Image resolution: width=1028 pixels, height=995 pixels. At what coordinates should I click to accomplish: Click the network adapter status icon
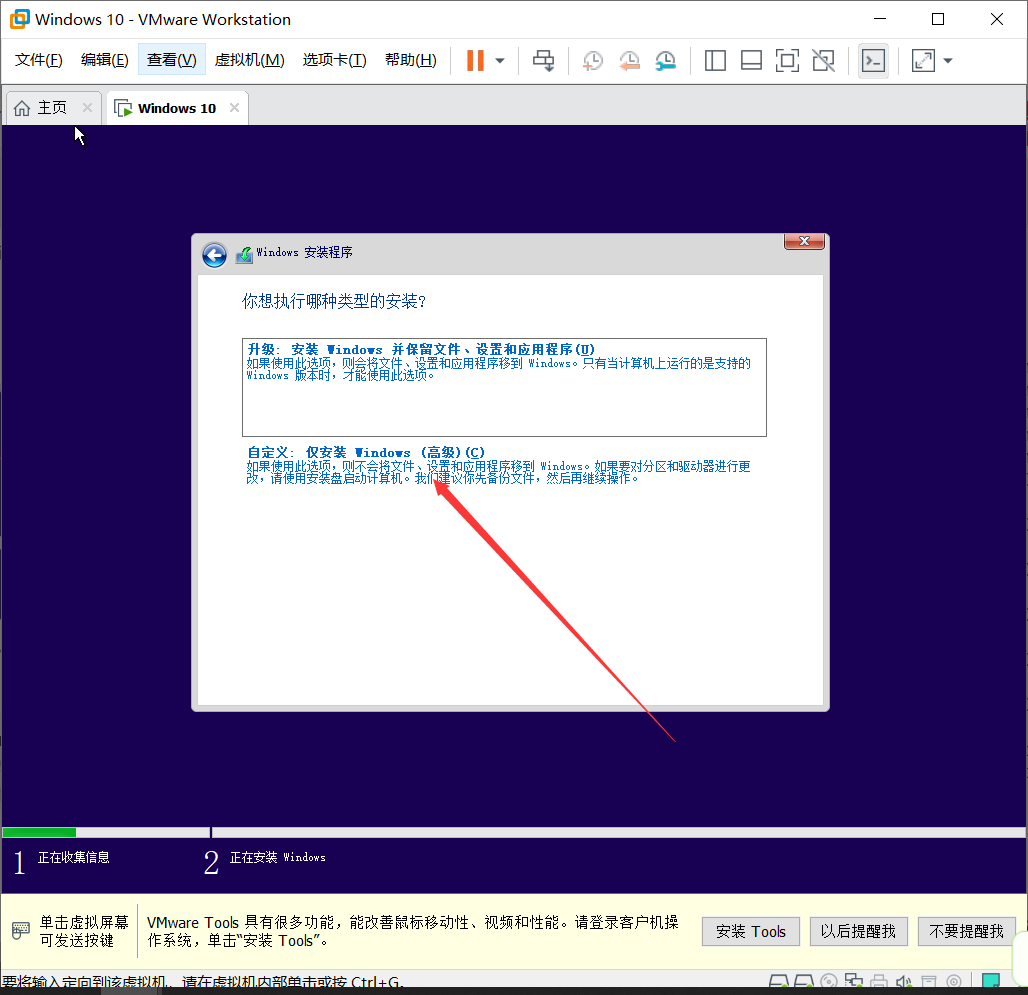pyautogui.click(x=854, y=982)
